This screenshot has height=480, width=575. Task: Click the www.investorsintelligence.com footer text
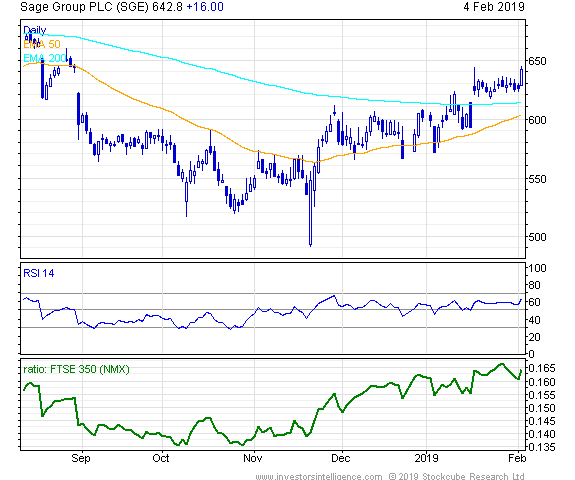coord(319,476)
